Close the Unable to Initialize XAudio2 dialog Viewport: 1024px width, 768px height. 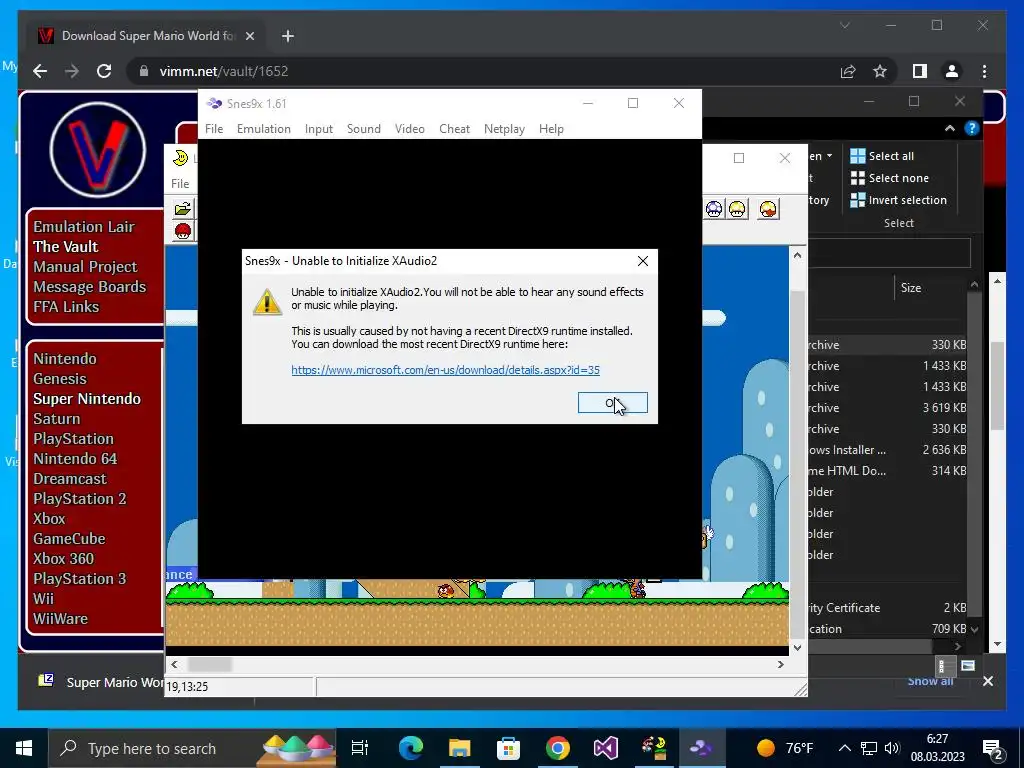[643, 261]
